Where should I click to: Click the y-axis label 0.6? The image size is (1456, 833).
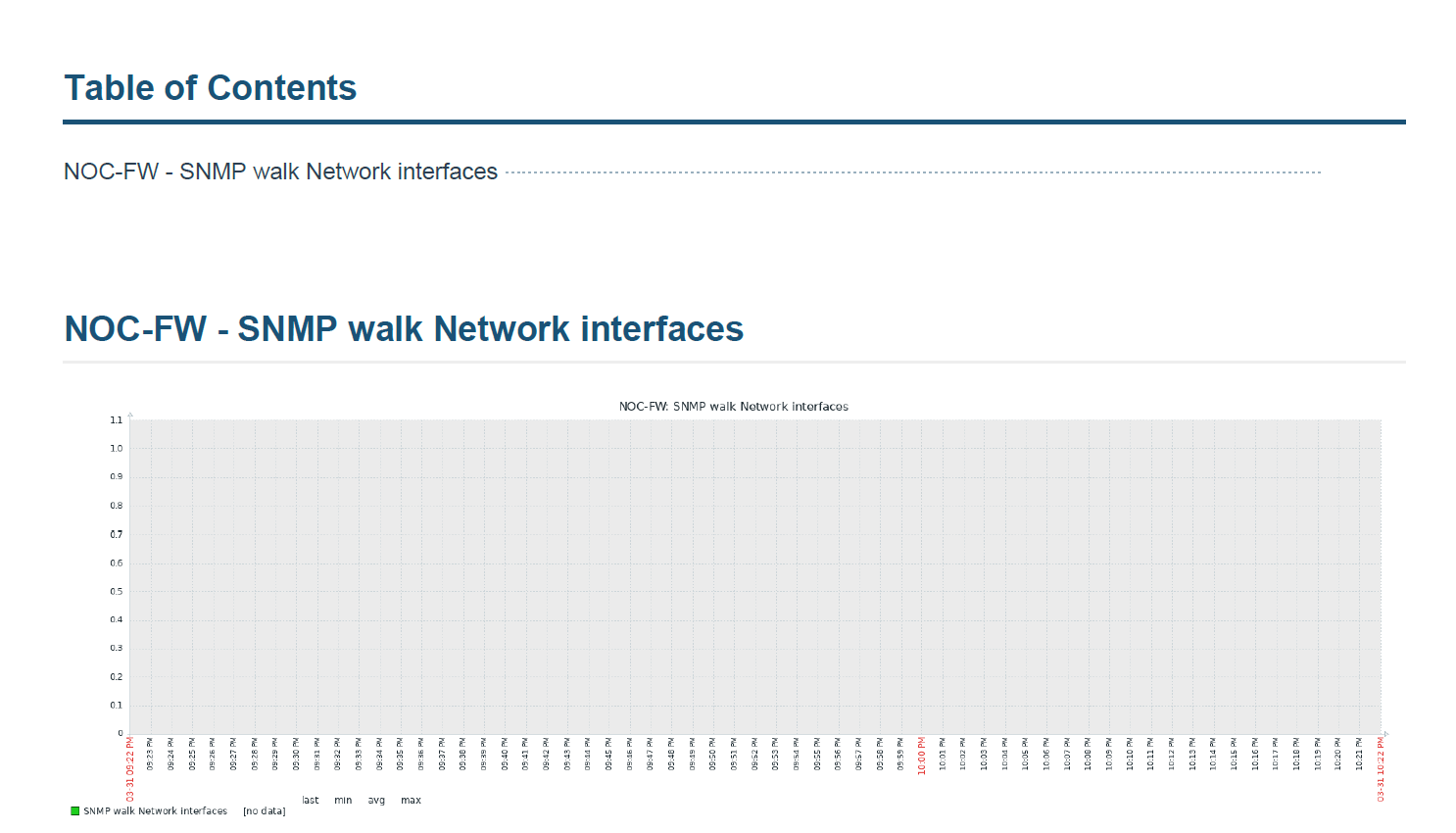click(x=117, y=563)
